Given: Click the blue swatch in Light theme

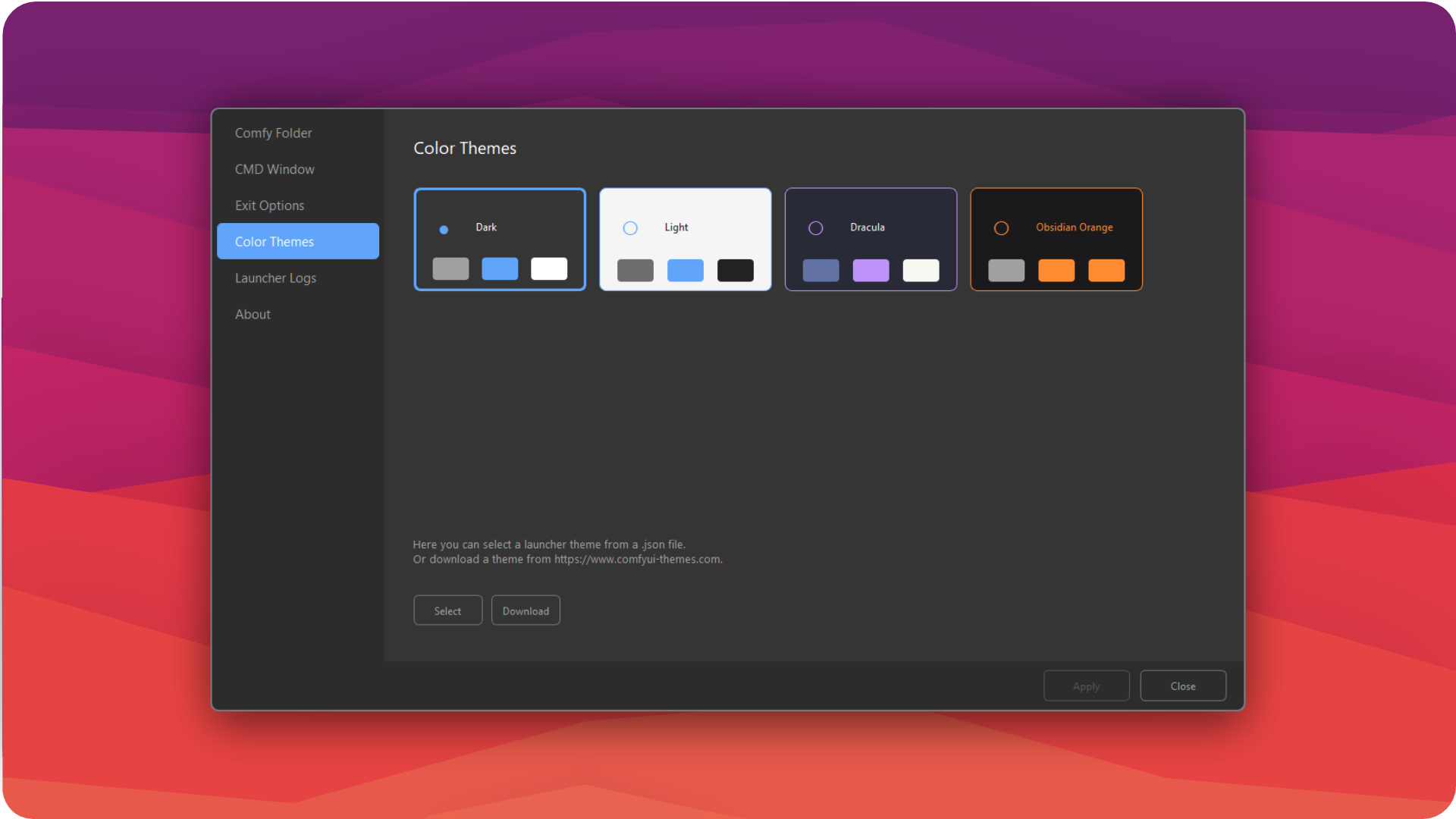Looking at the screenshot, I should tap(686, 270).
